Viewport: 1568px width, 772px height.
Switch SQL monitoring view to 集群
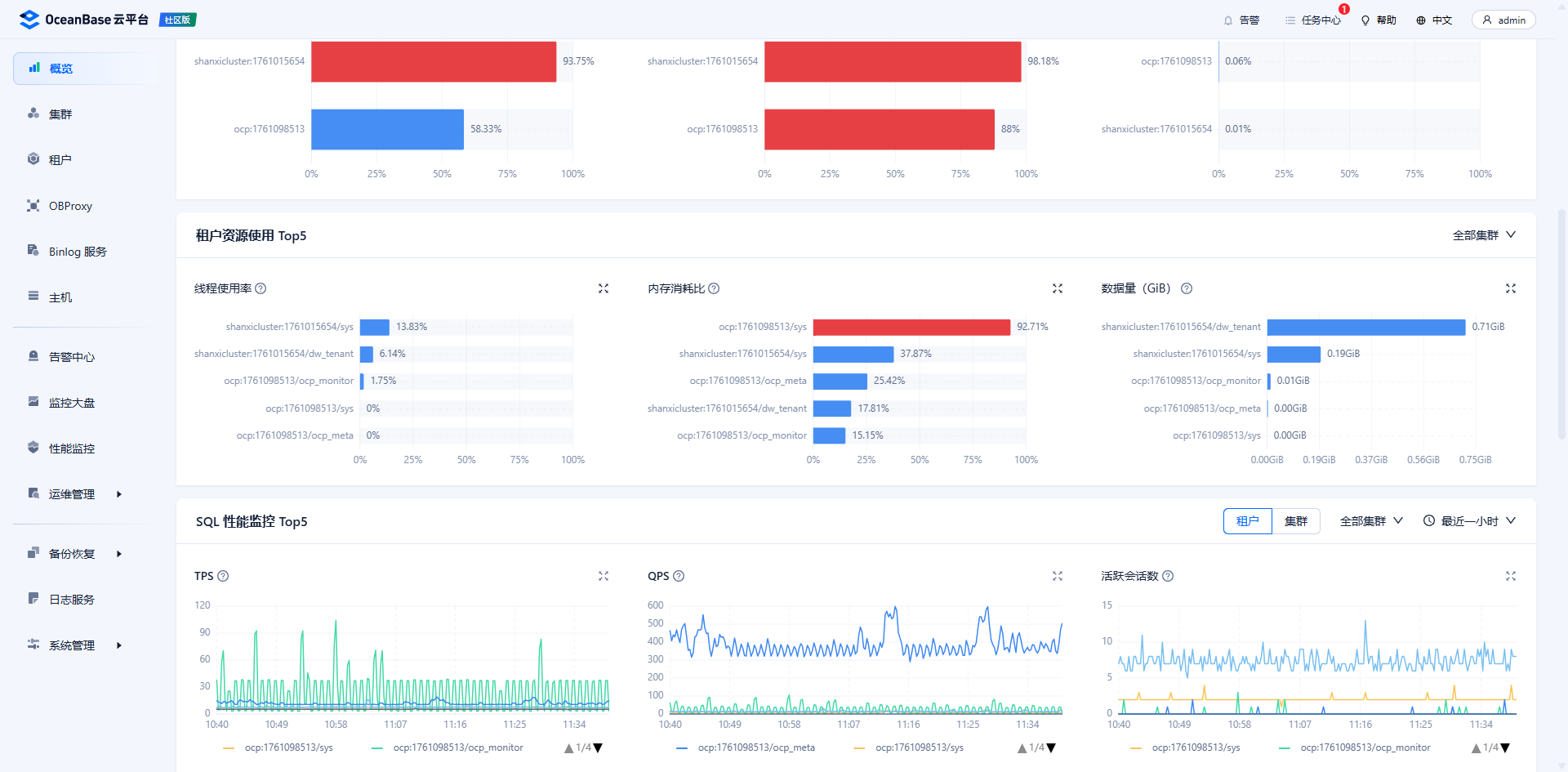[1296, 521]
